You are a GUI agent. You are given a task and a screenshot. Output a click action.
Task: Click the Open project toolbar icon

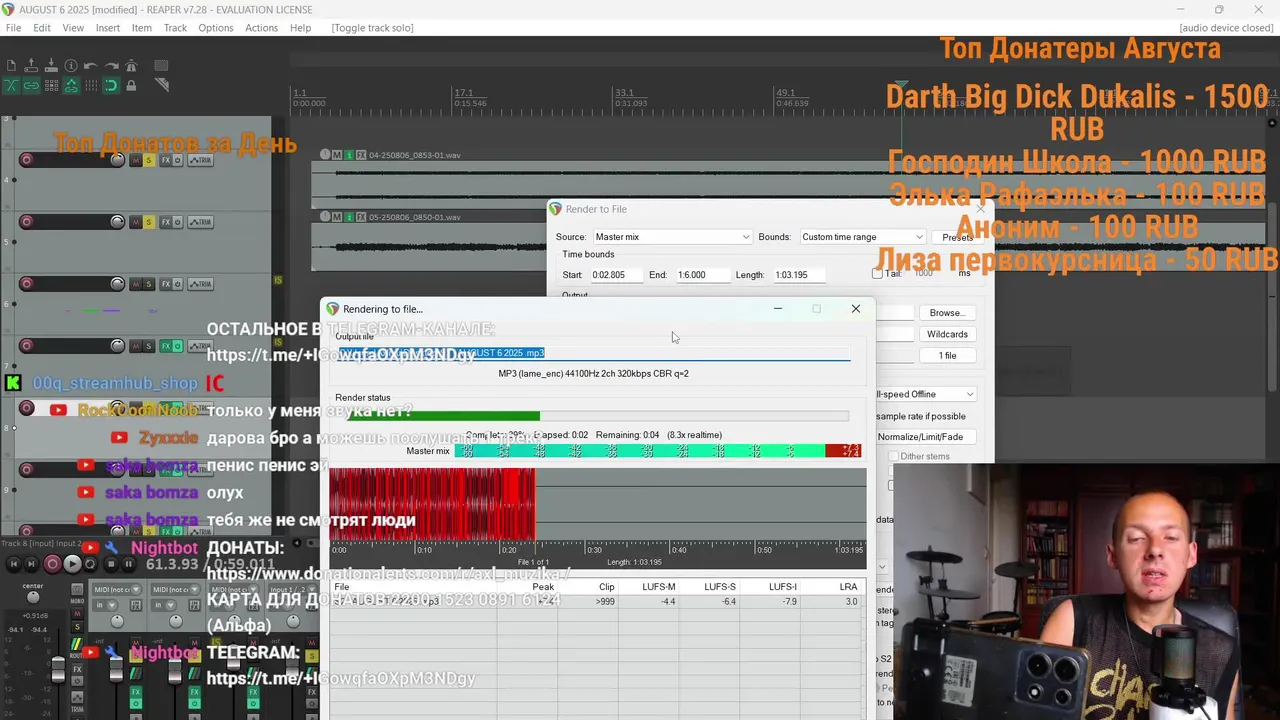[x=31, y=66]
